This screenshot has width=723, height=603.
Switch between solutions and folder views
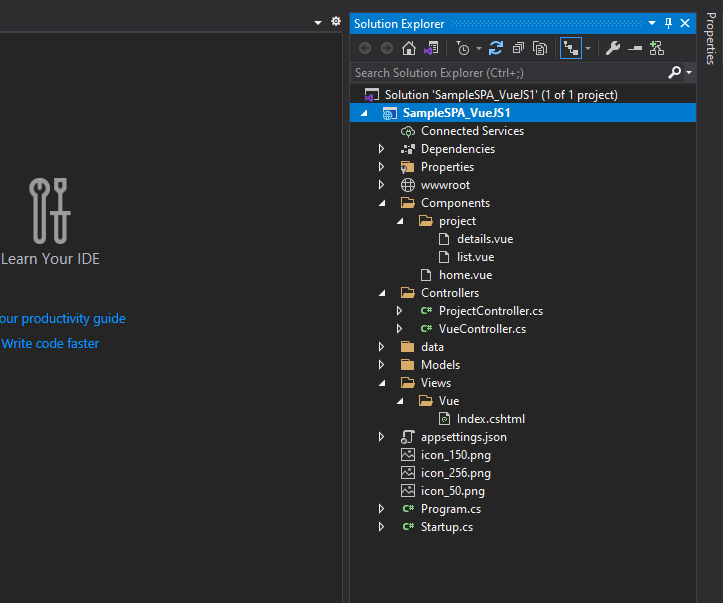431,48
